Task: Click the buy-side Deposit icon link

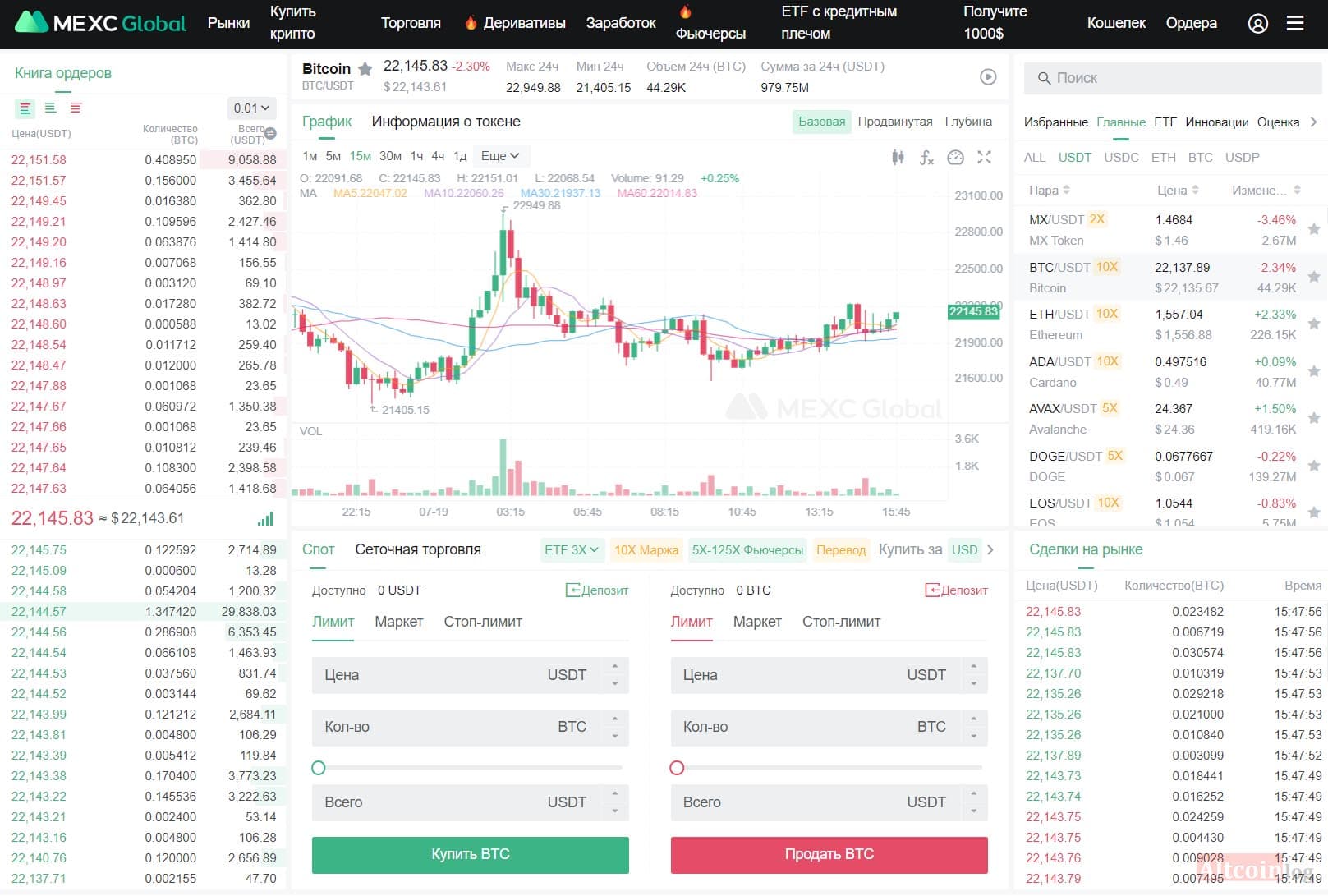Action: pyautogui.click(x=597, y=590)
